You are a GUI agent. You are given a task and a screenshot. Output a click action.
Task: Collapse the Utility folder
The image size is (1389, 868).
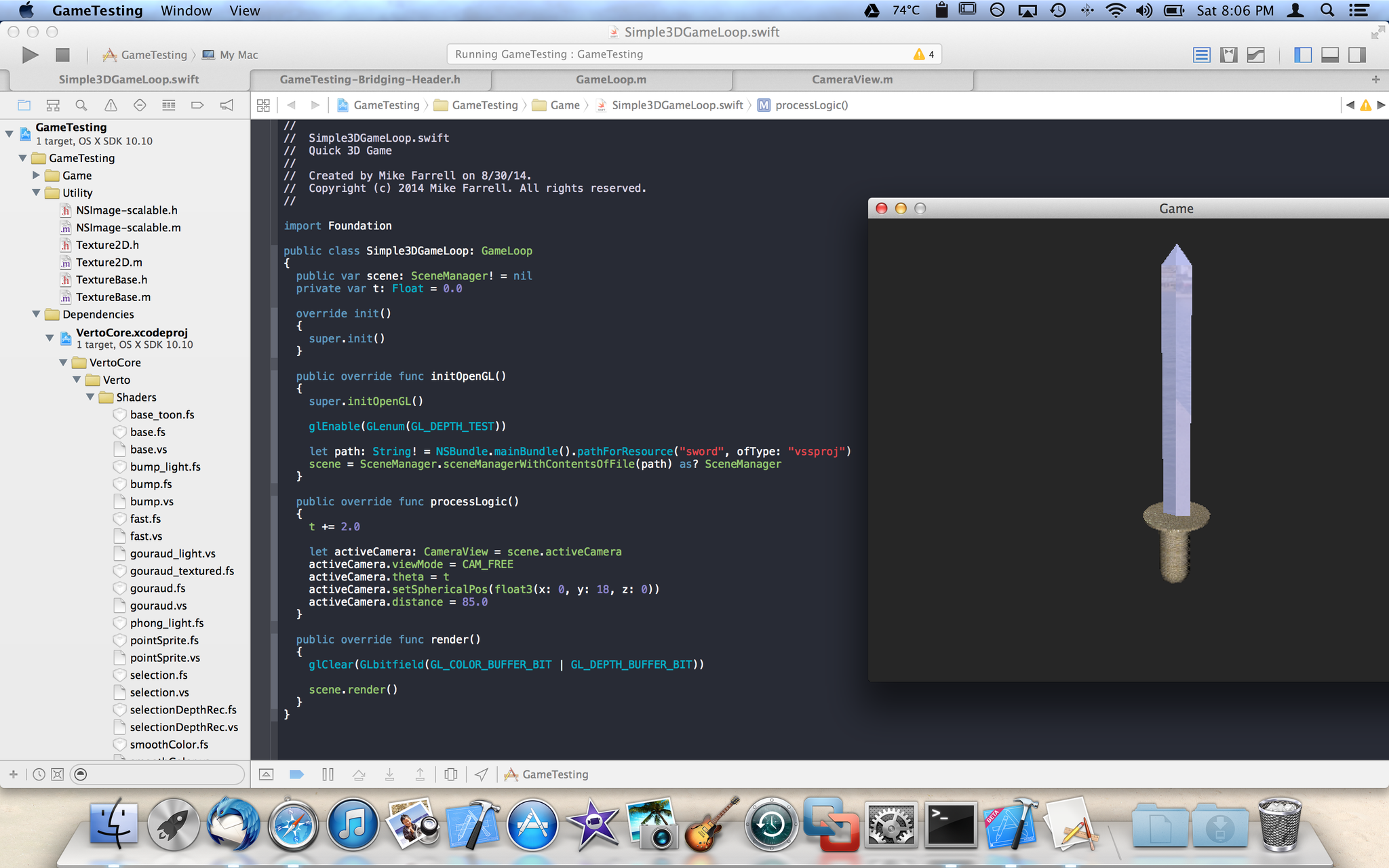point(36,193)
